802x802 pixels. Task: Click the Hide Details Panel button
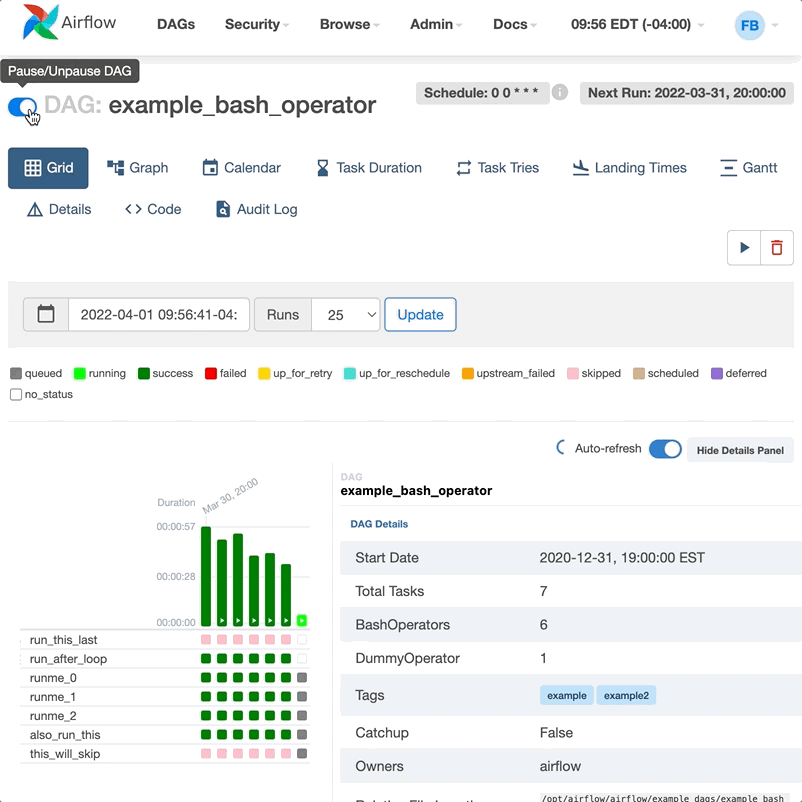tap(740, 450)
